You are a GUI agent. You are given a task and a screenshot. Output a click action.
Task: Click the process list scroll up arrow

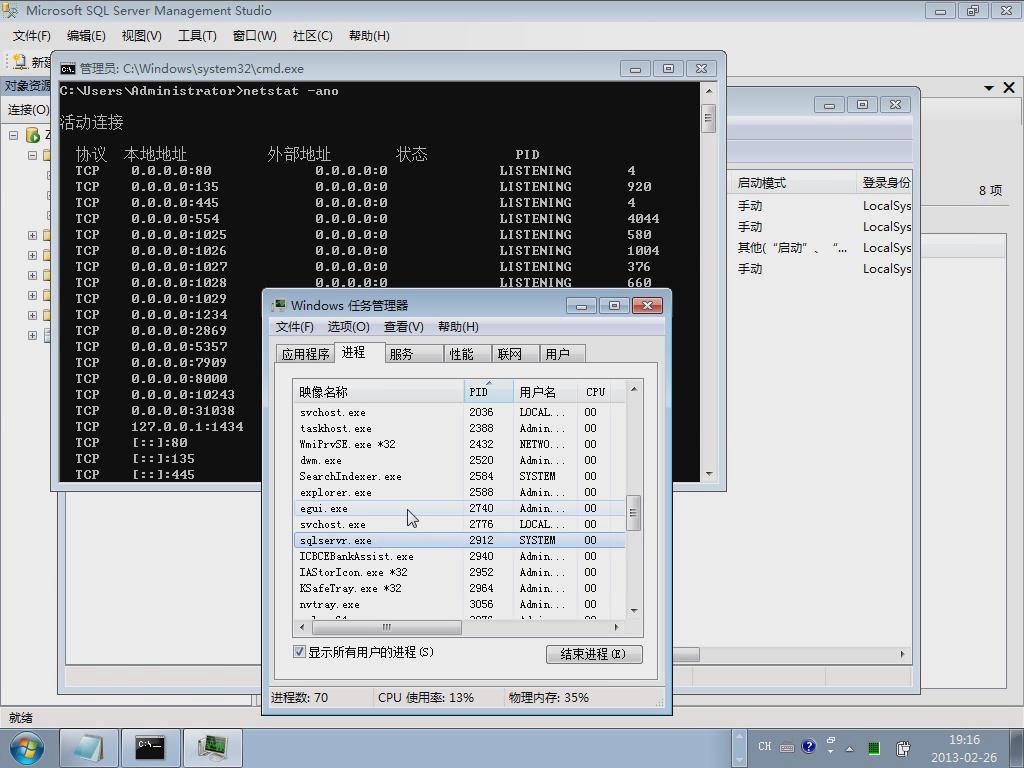click(633, 389)
